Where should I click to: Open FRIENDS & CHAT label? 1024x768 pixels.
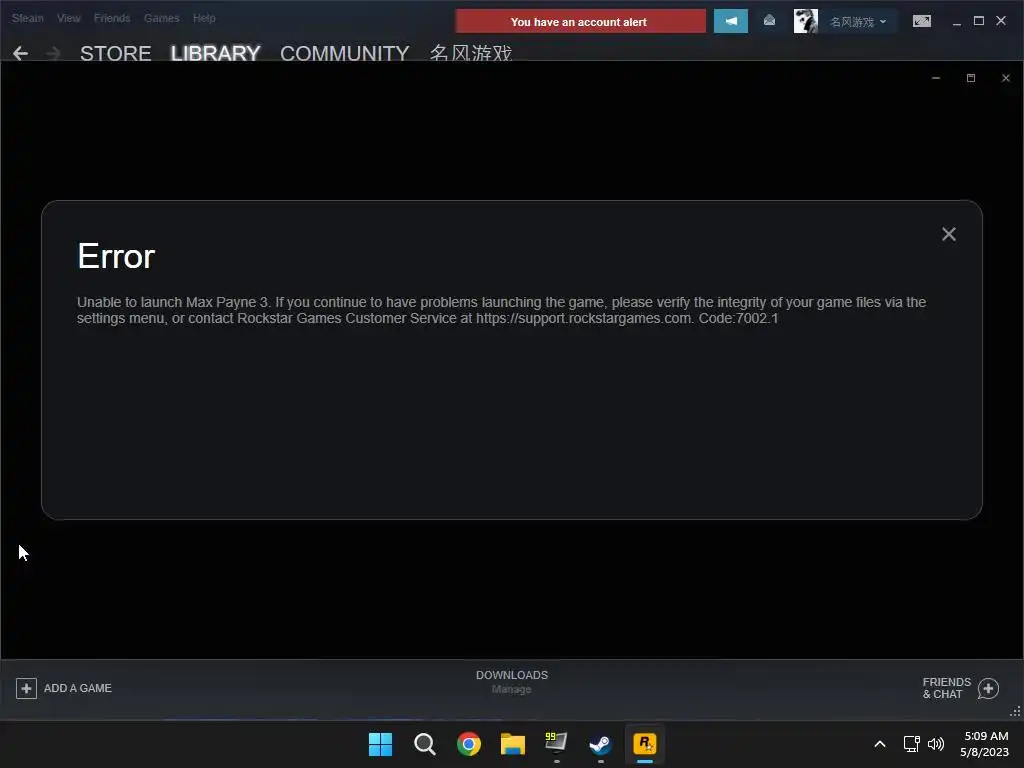click(x=946, y=688)
